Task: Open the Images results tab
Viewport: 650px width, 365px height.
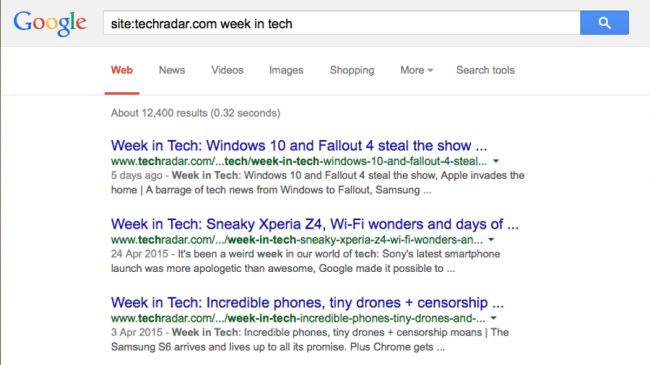Action: click(286, 71)
